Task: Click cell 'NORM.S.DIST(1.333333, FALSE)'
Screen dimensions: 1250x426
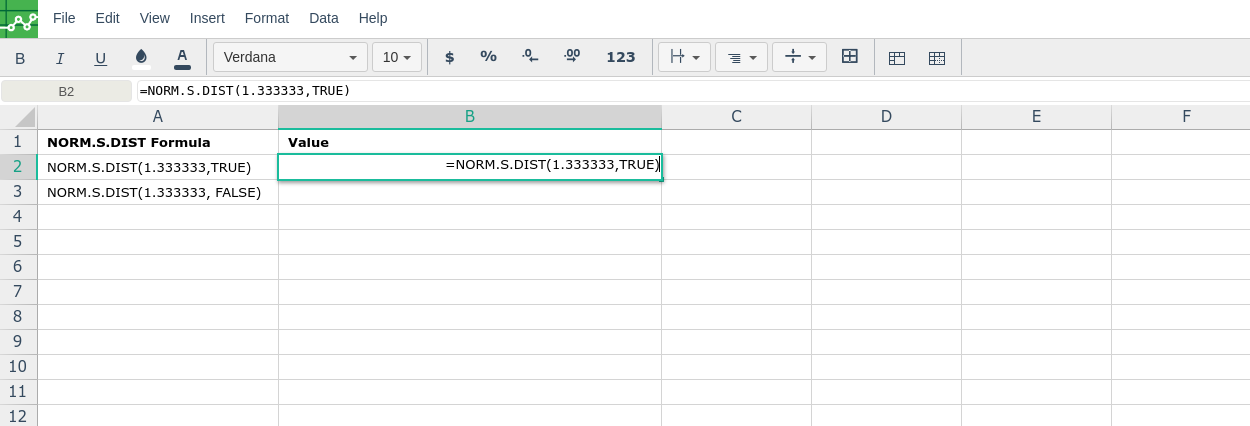Action: tap(158, 192)
